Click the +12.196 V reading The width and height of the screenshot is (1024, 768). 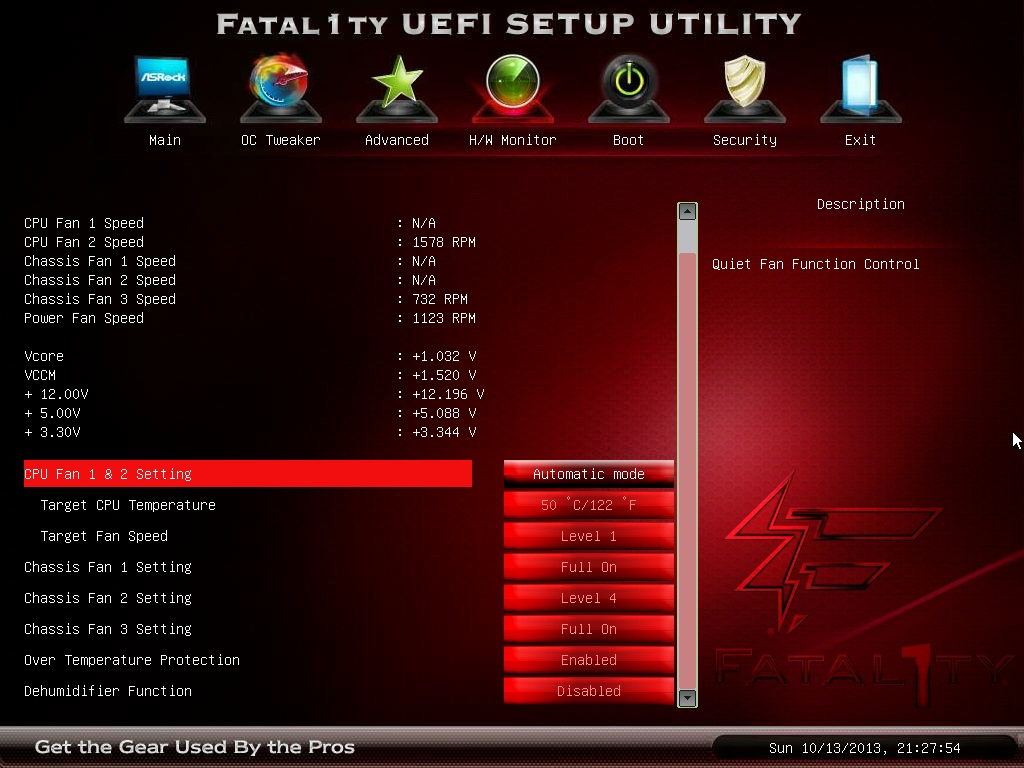[448, 394]
